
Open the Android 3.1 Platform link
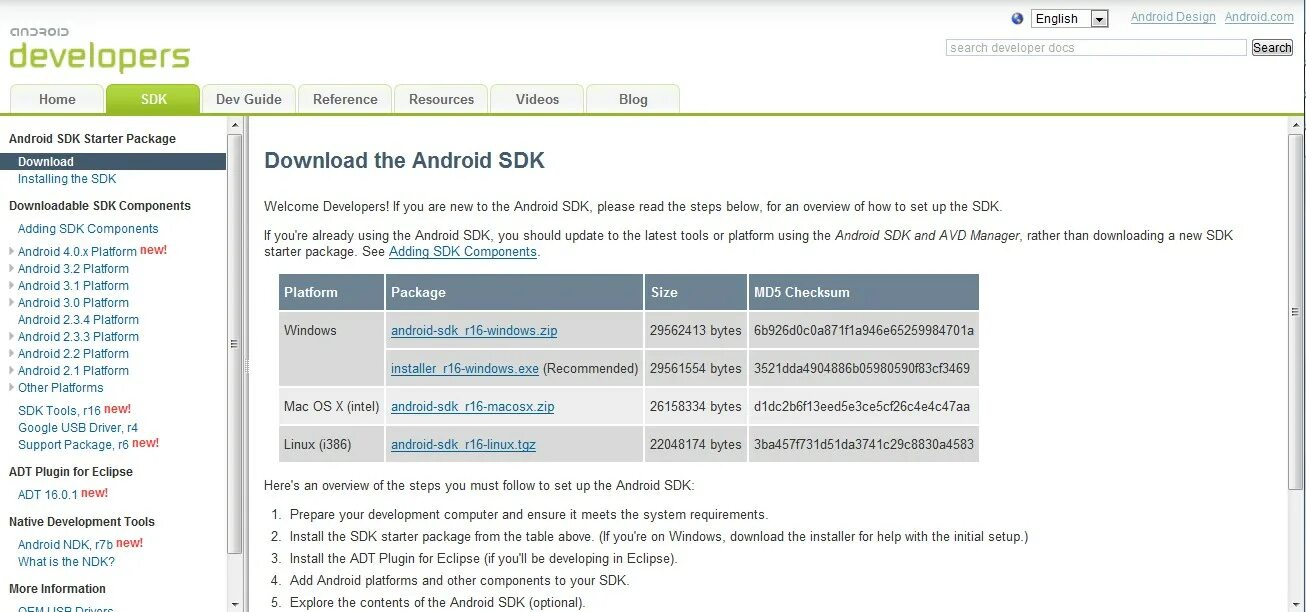coord(73,286)
